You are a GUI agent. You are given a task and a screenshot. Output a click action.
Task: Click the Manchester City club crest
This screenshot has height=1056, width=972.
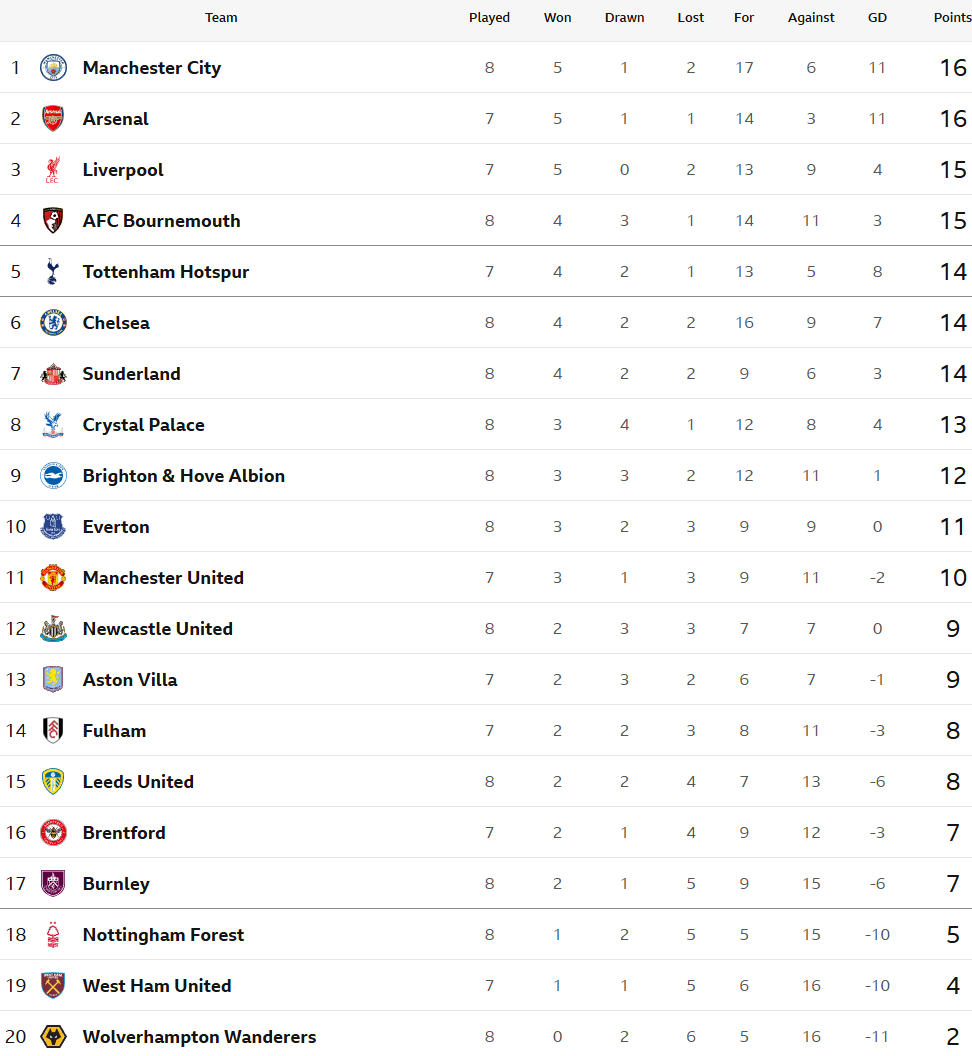click(53, 68)
